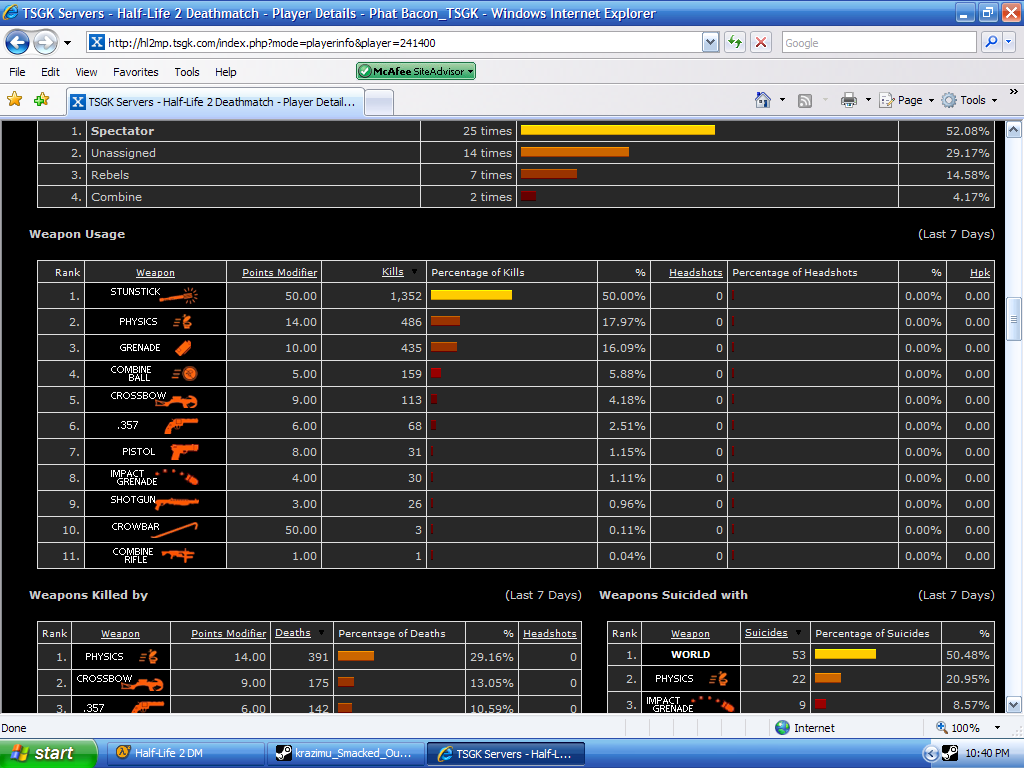
Task: Sort Weapon Usage by Points Modifier
Action: point(280,272)
